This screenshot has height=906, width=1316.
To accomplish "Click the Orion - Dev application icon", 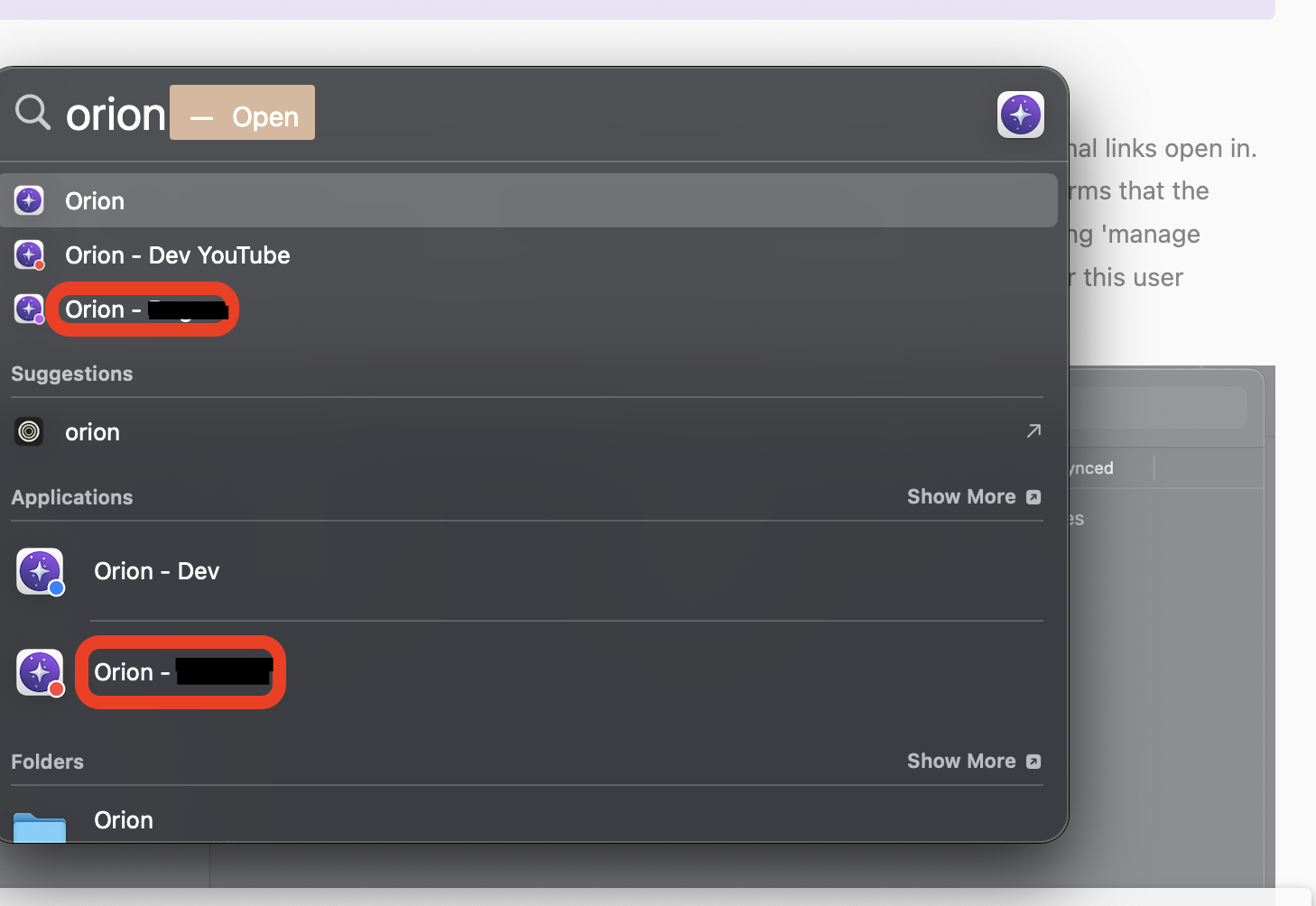I will point(41,572).
